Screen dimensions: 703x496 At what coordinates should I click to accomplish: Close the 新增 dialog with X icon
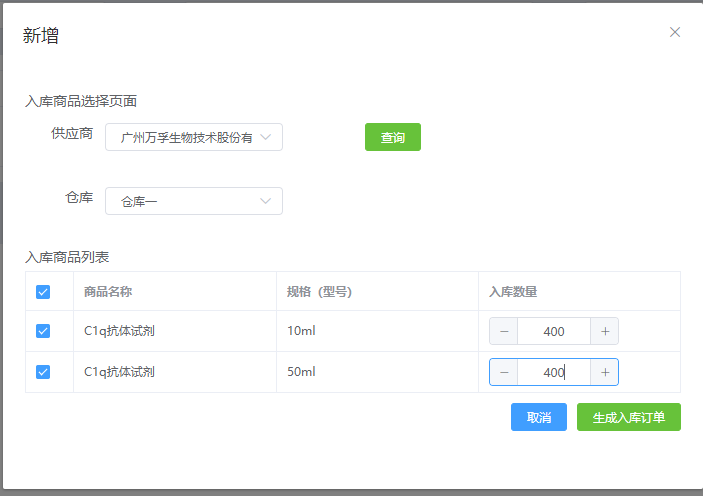point(675,32)
